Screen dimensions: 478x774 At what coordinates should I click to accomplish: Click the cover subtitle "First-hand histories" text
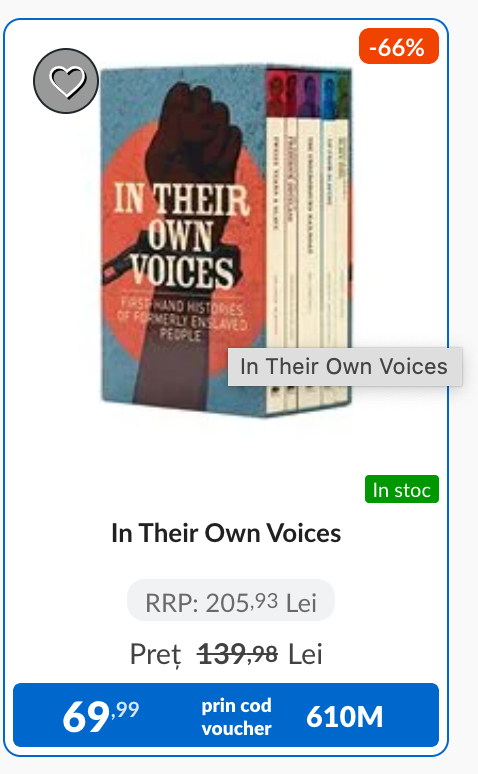click(x=183, y=319)
